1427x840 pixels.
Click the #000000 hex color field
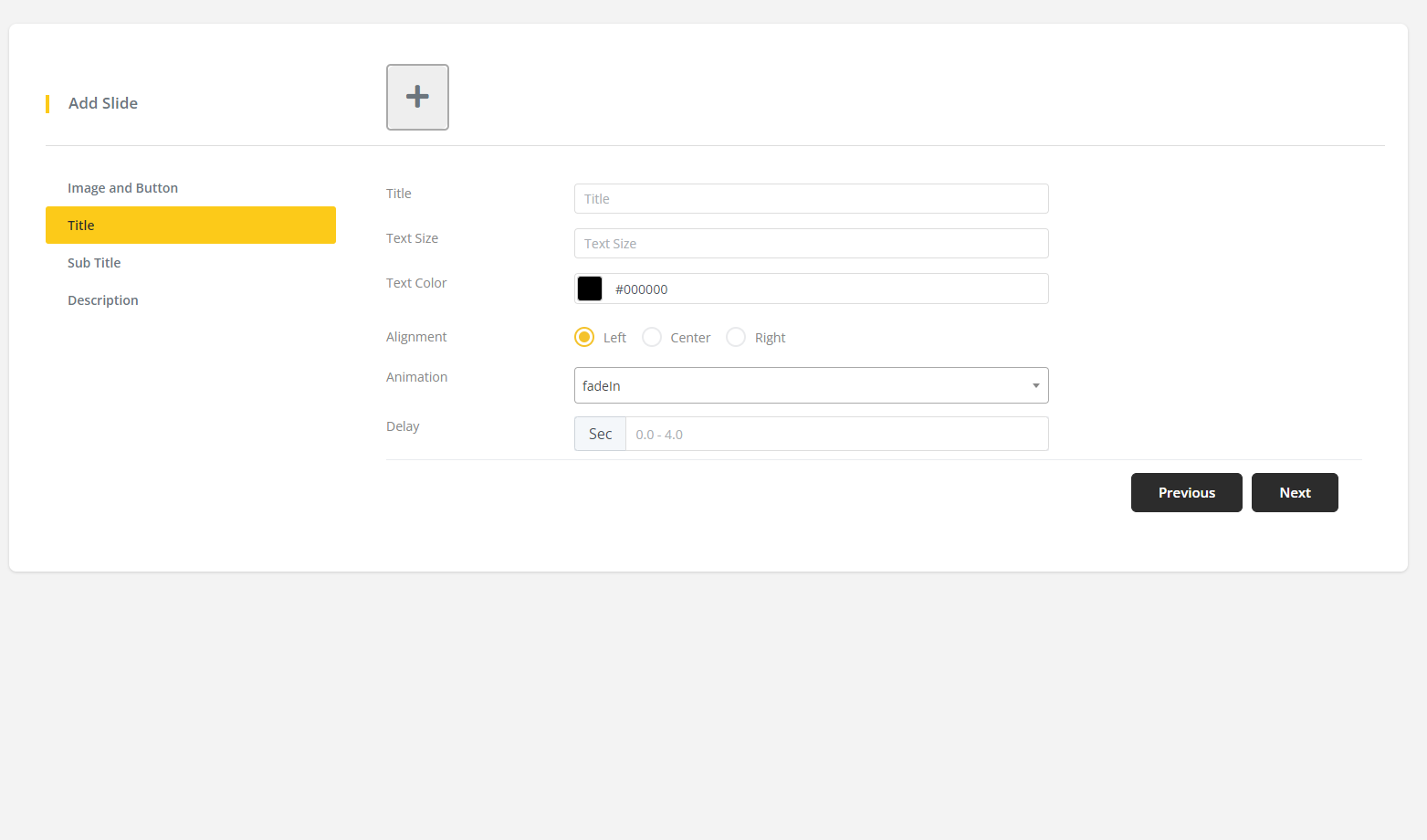tap(826, 289)
